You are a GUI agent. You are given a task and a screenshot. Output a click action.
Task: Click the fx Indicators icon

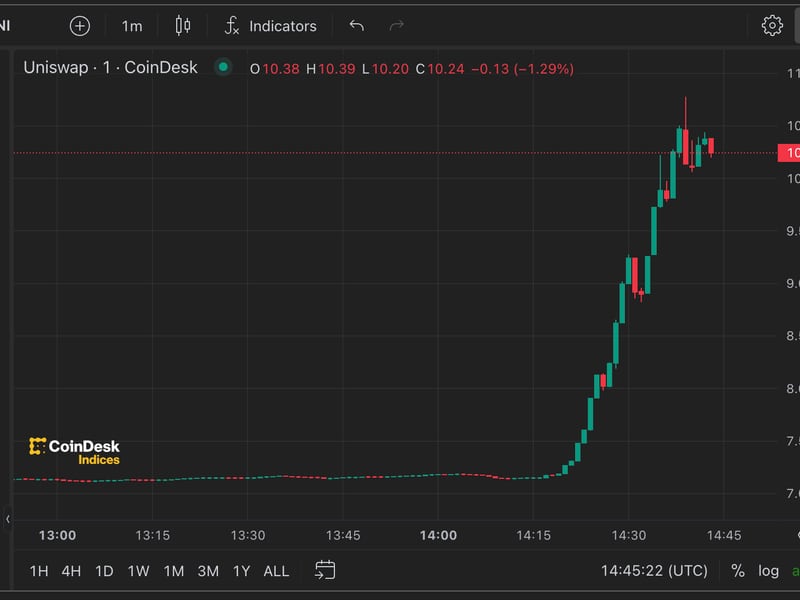tap(232, 25)
